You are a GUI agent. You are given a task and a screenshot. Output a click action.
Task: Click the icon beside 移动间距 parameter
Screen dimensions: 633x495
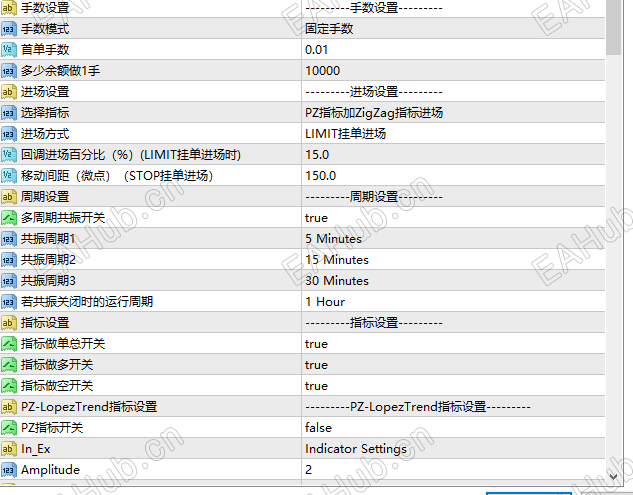(x=8, y=176)
